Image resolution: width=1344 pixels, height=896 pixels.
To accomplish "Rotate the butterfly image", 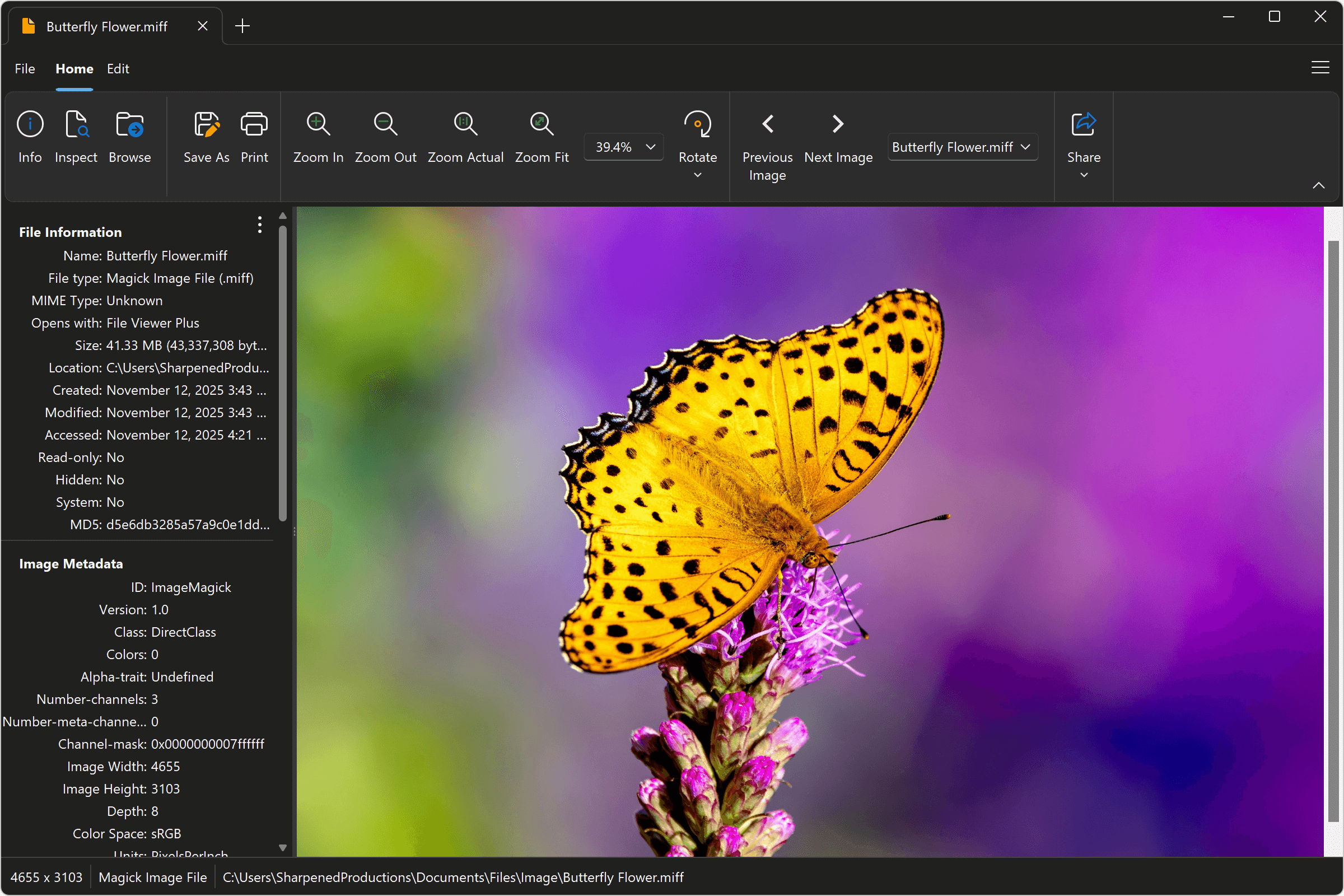I will tap(697, 137).
